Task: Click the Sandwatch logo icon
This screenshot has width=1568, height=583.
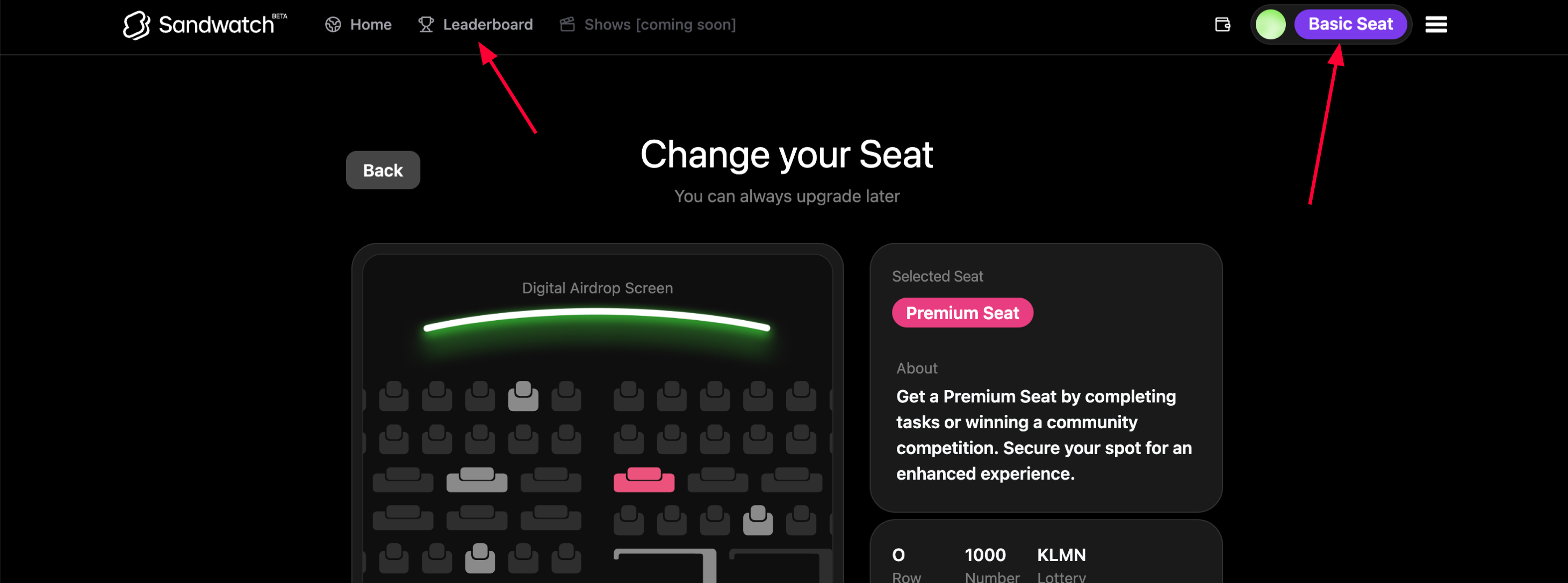Action: pyautogui.click(x=136, y=25)
